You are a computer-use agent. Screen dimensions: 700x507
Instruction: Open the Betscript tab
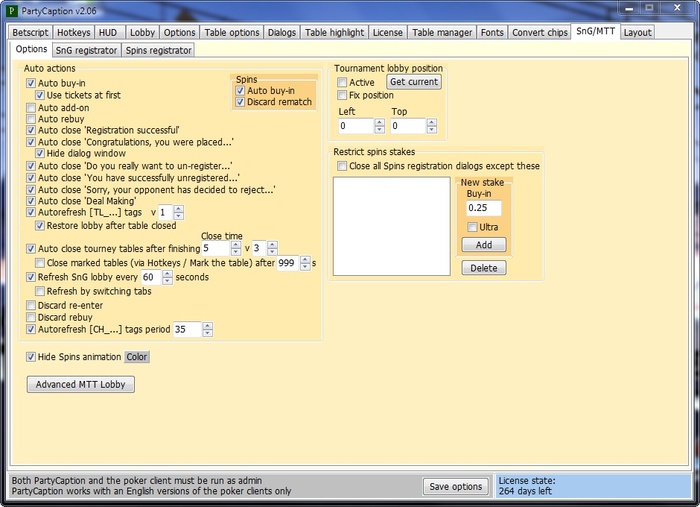[x=30, y=33]
